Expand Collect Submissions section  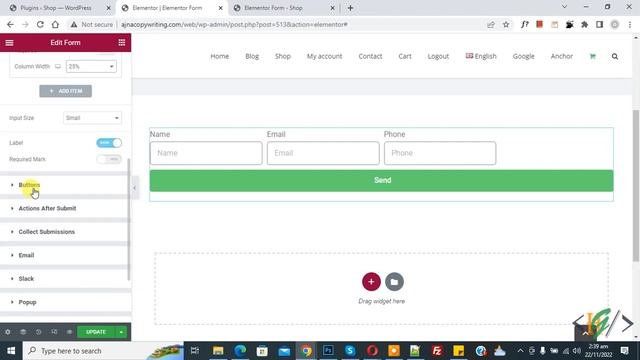[65, 232]
